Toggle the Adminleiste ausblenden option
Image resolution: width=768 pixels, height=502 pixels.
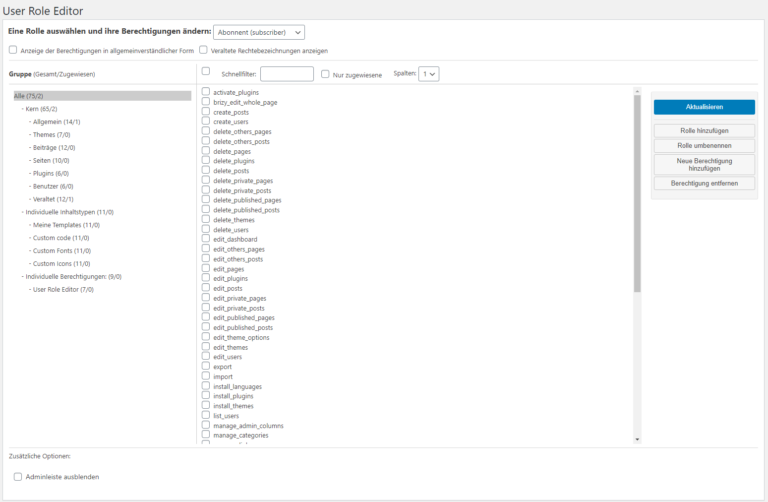18,477
